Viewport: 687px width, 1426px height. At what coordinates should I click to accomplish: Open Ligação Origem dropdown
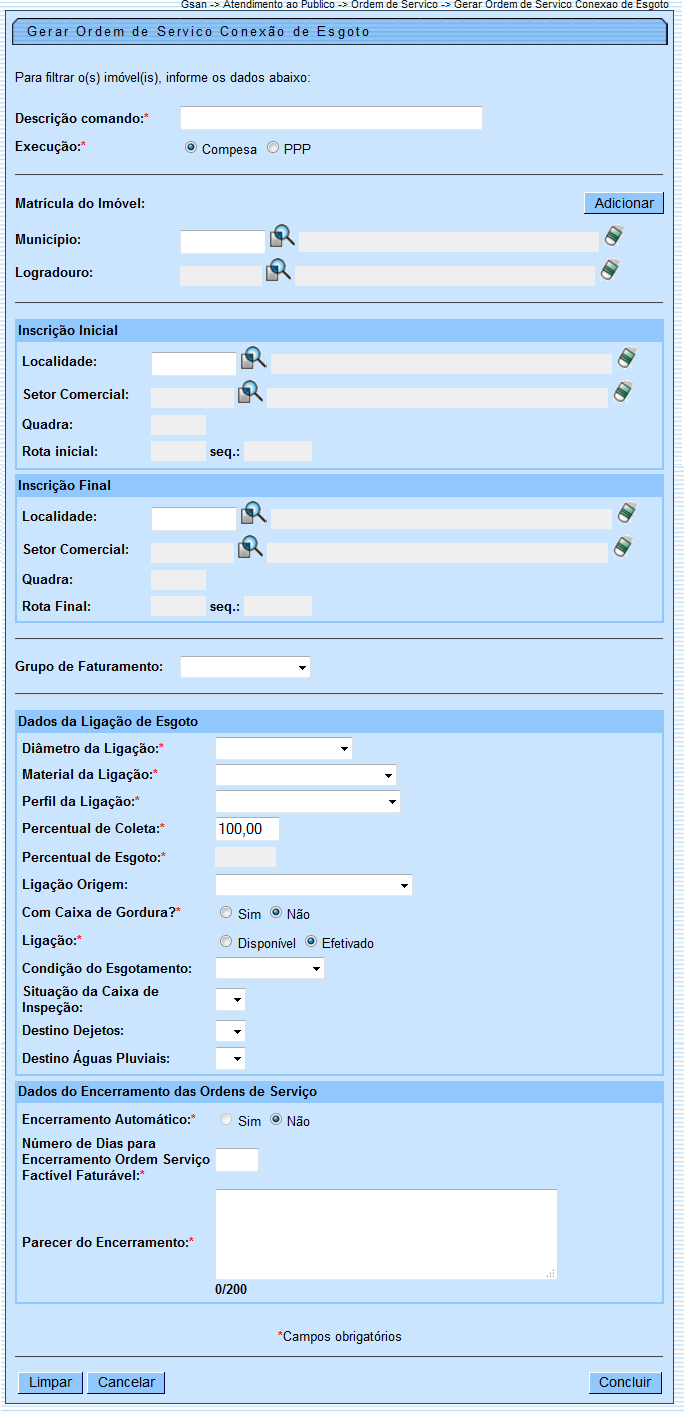[x=314, y=885]
